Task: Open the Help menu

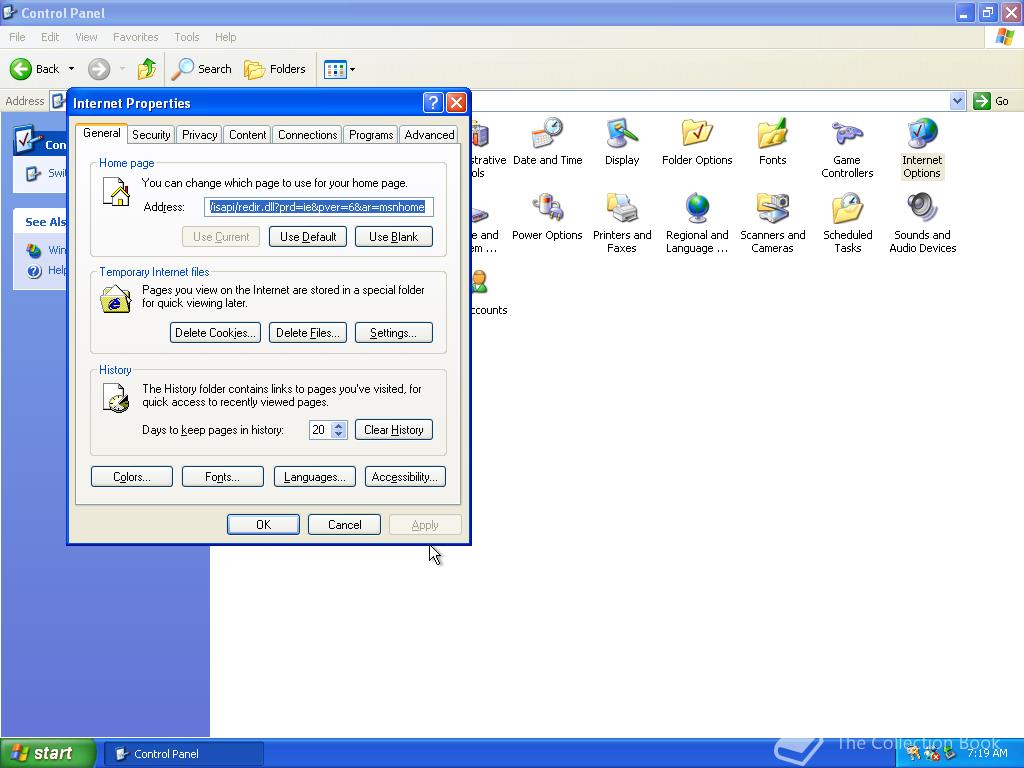Action: pos(225,37)
